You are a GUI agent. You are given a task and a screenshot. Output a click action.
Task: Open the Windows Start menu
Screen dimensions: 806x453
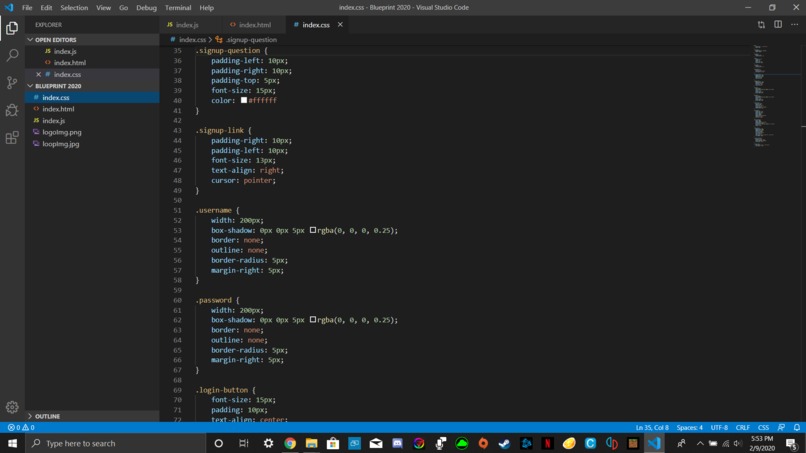pyautogui.click(x=12, y=443)
